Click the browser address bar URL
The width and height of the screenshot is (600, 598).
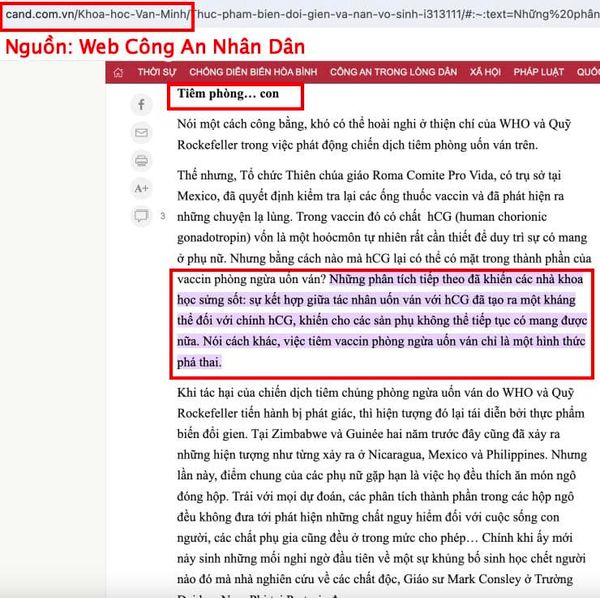(302, 15)
